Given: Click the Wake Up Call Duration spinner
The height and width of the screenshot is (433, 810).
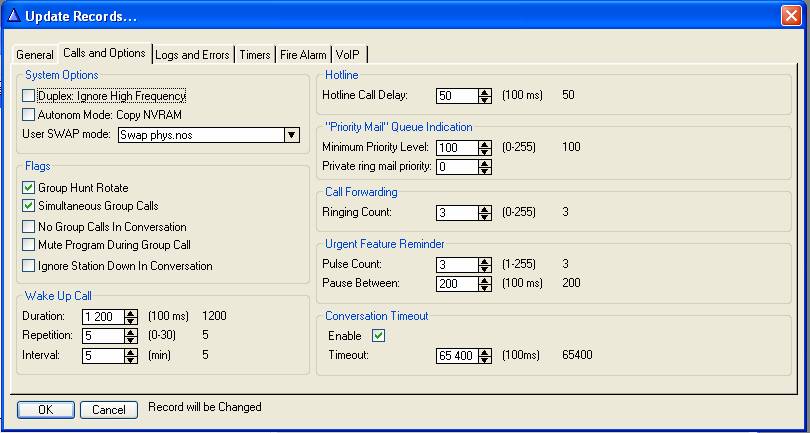Looking at the screenshot, I should [131, 316].
